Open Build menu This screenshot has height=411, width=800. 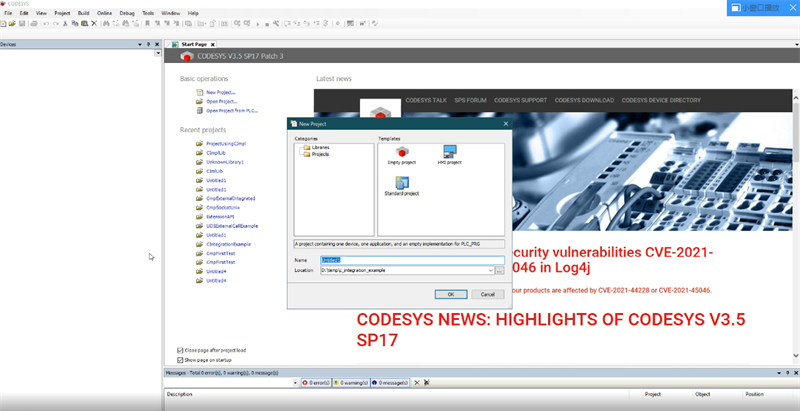coord(83,13)
